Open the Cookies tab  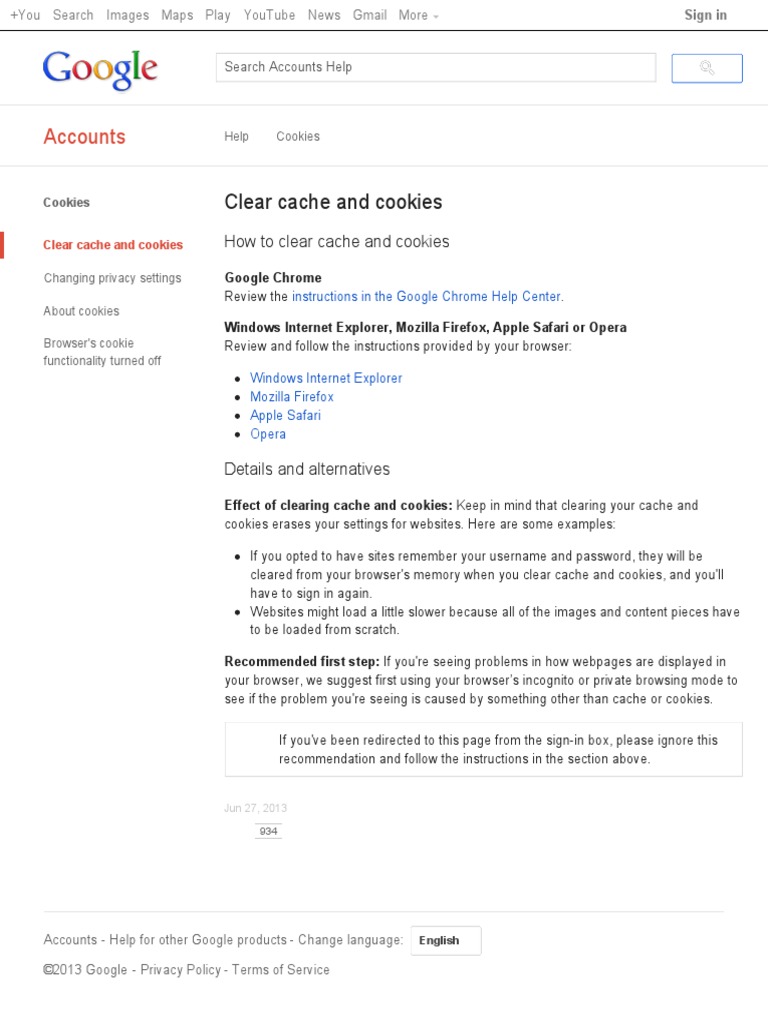point(298,136)
